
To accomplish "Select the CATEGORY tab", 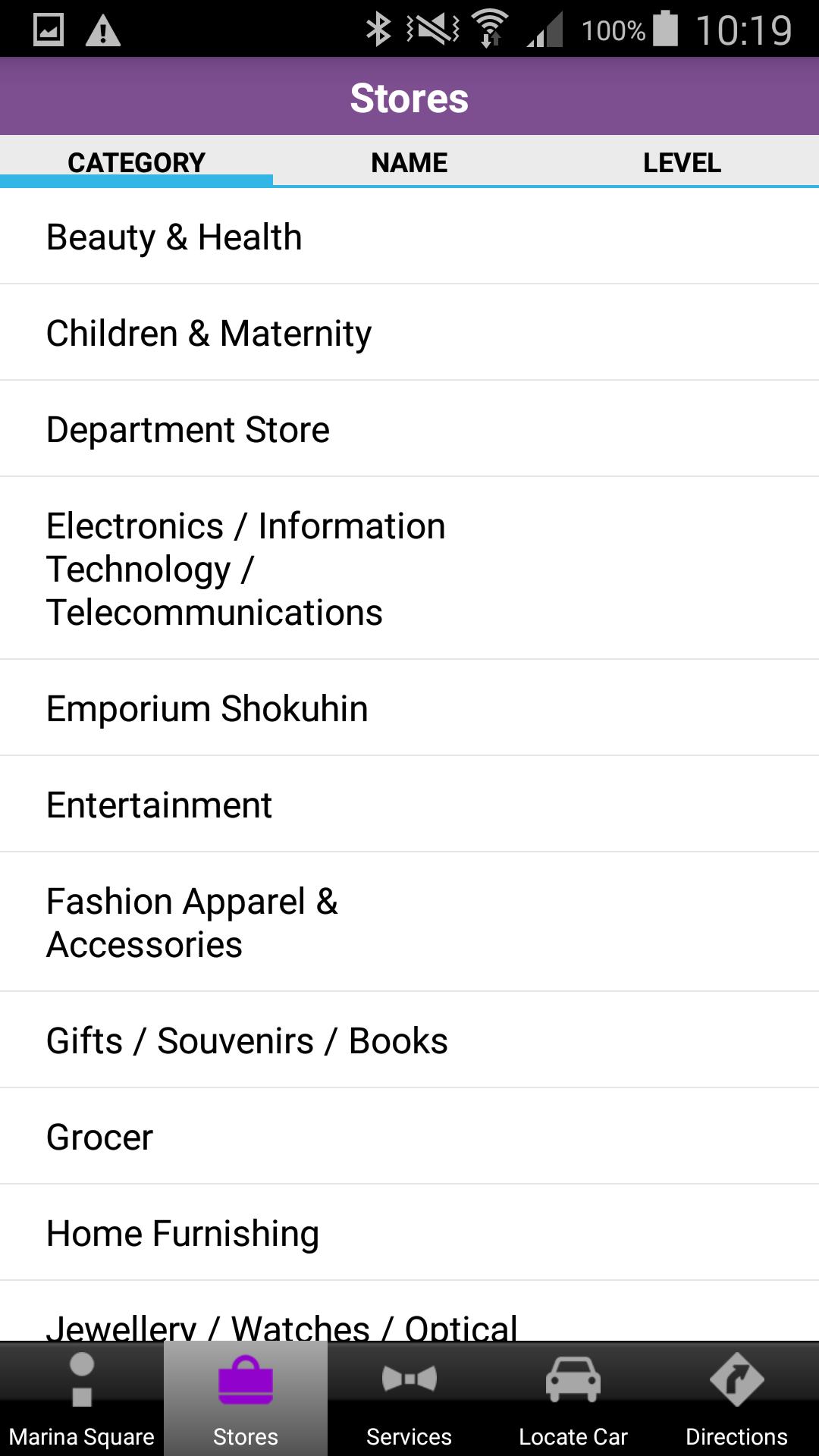I will pyautogui.click(x=136, y=162).
